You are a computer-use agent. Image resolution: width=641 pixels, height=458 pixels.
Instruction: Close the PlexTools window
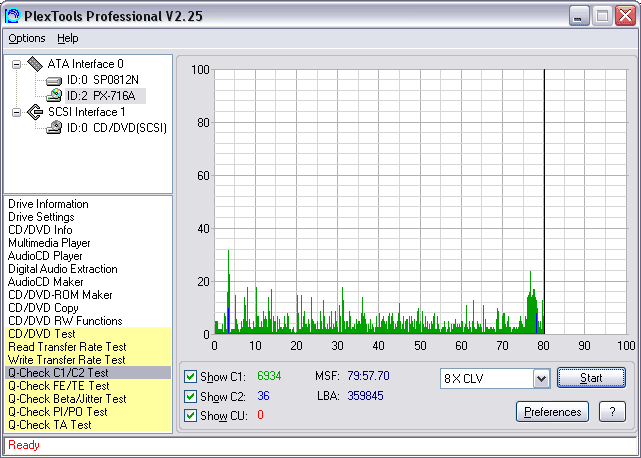tap(625, 16)
